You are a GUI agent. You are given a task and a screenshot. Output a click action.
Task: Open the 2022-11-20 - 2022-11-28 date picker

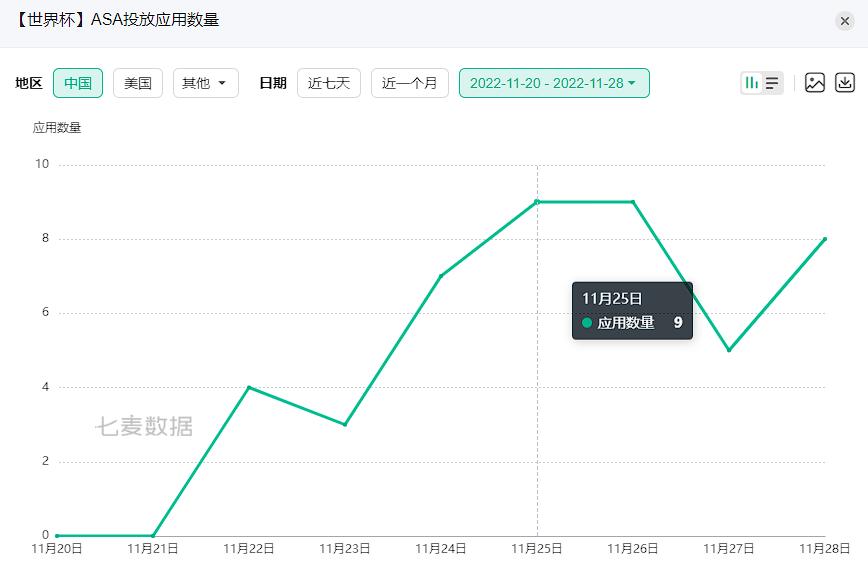click(554, 83)
